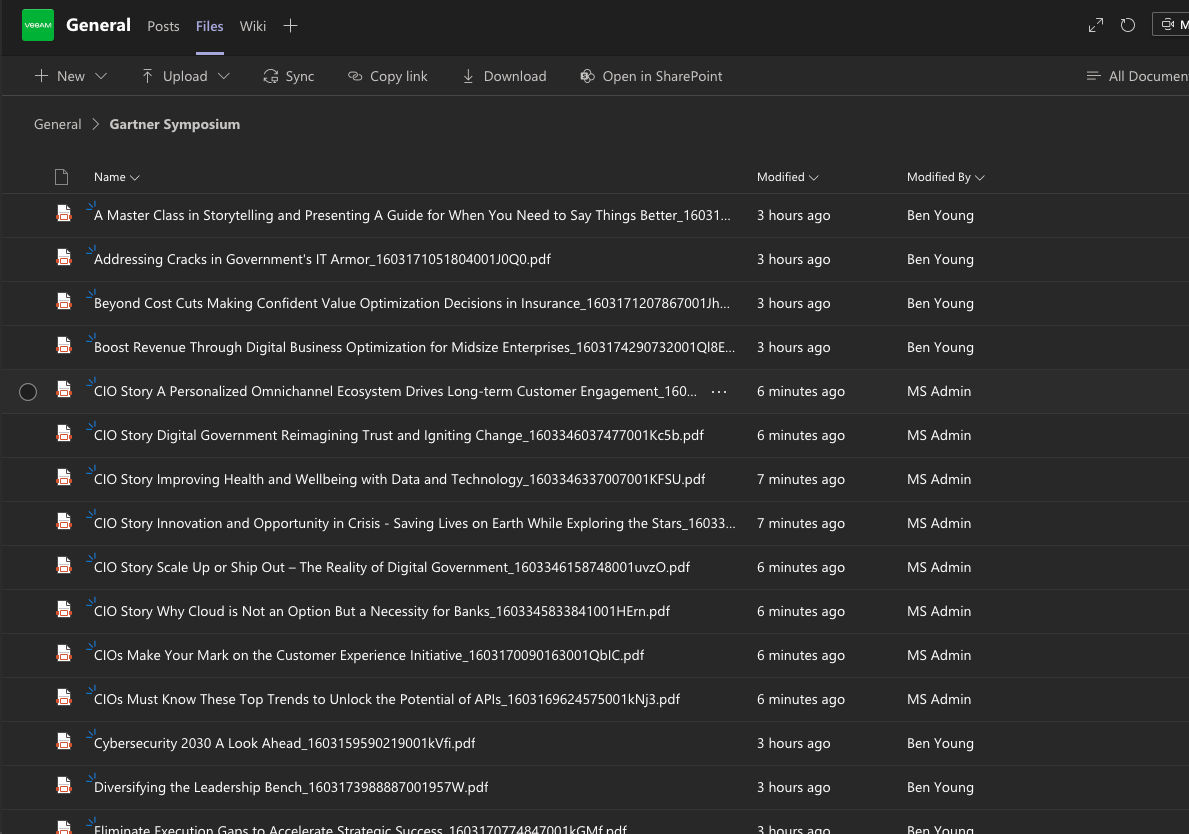Open A Master Class in Storytelling PDF
The height and width of the screenshot is (834, 1189).
[x=413, y=215]
